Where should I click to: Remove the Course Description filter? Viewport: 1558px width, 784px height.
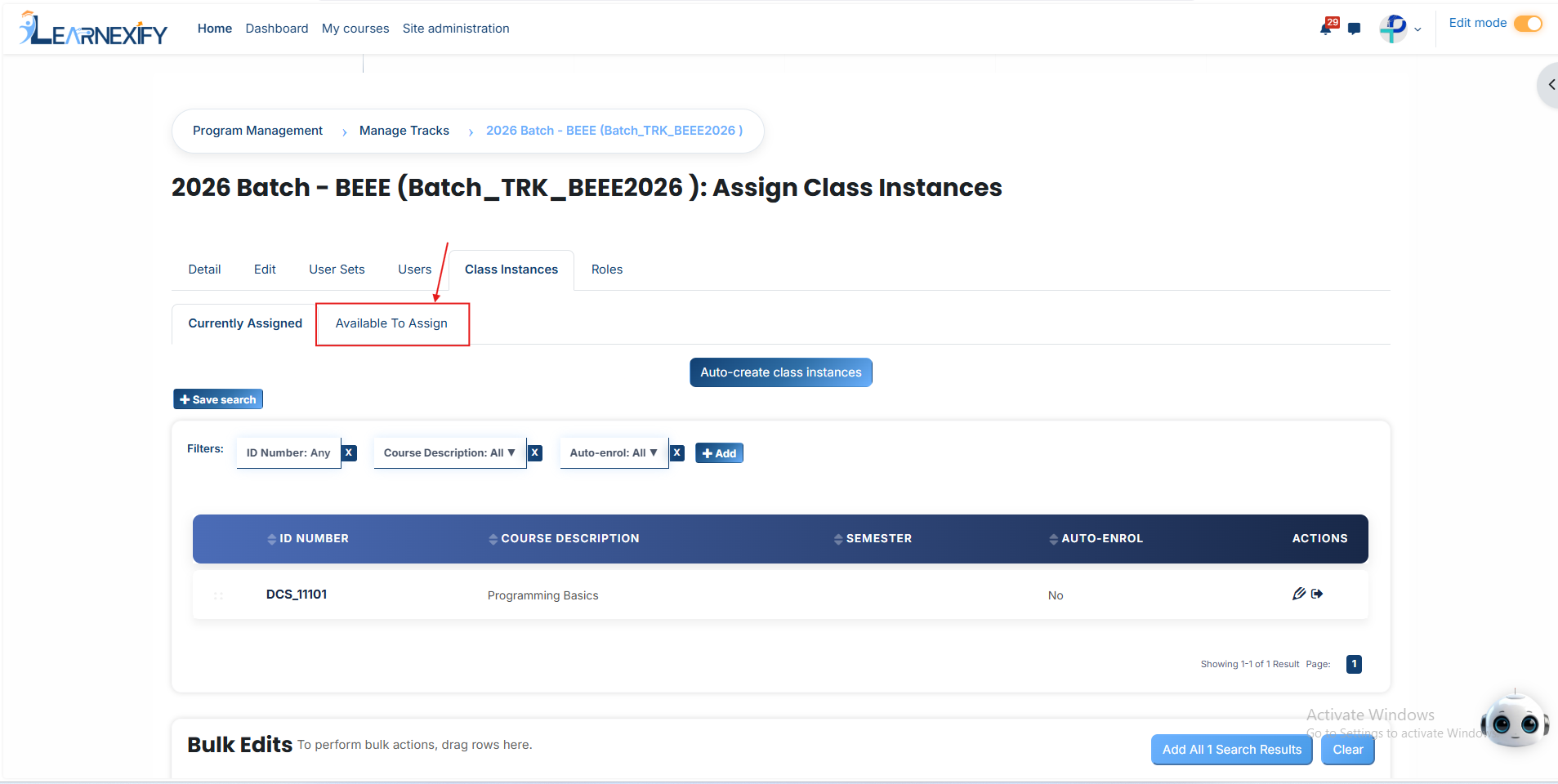pyautogui.click(x=535, y=452)
